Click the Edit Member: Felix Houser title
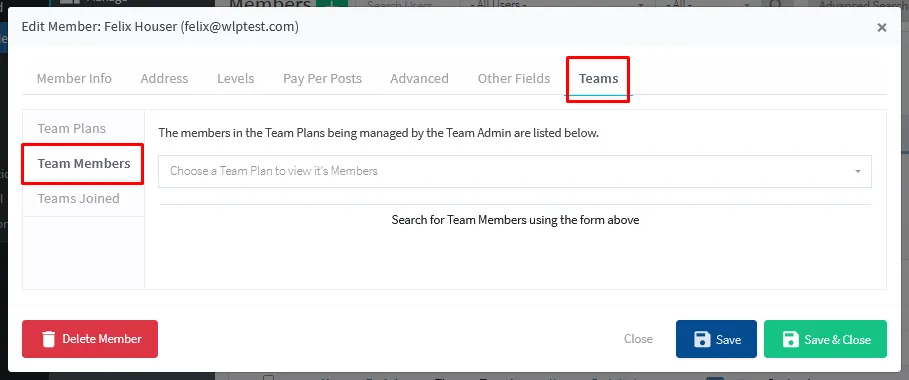Image resolution: width=909 pixels, height=380 pixels. pos(160,27)
